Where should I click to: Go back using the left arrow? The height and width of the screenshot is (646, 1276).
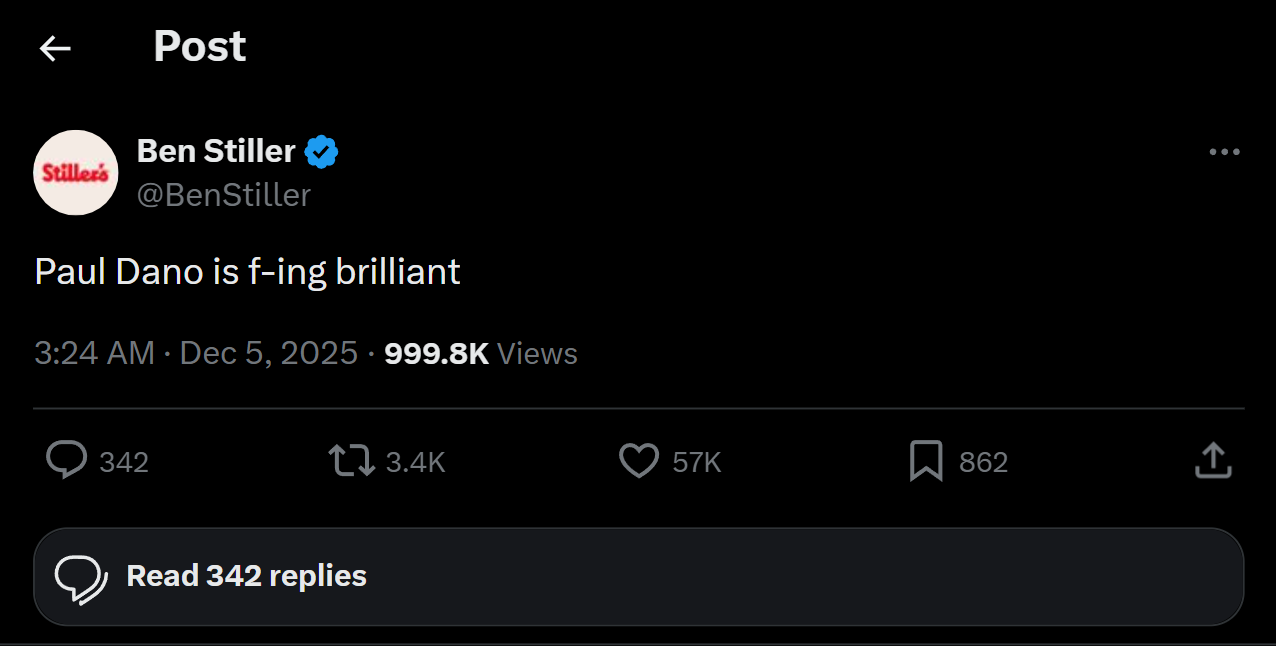pos(55,48)
